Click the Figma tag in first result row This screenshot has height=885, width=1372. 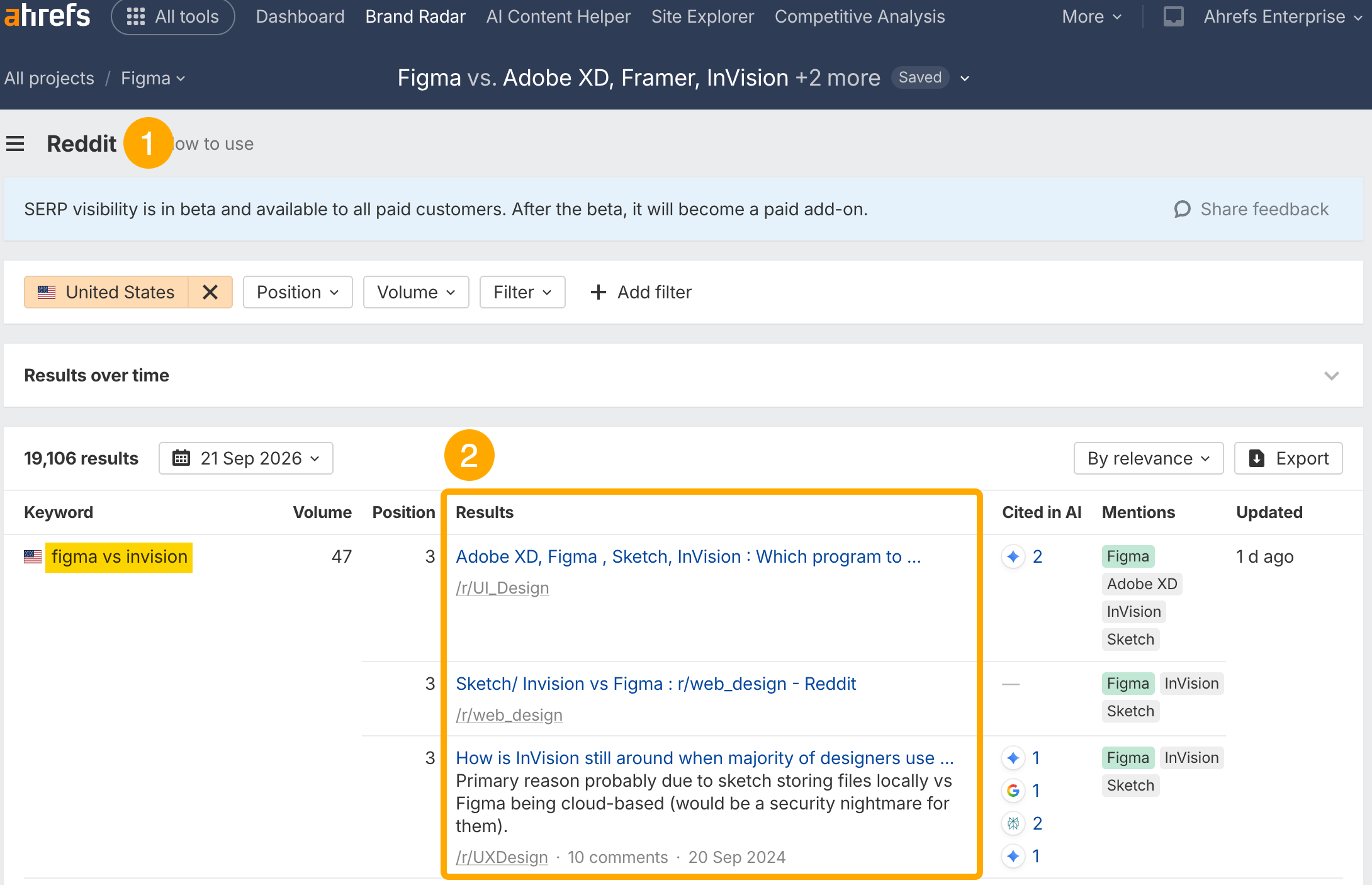pos(1128,556)
